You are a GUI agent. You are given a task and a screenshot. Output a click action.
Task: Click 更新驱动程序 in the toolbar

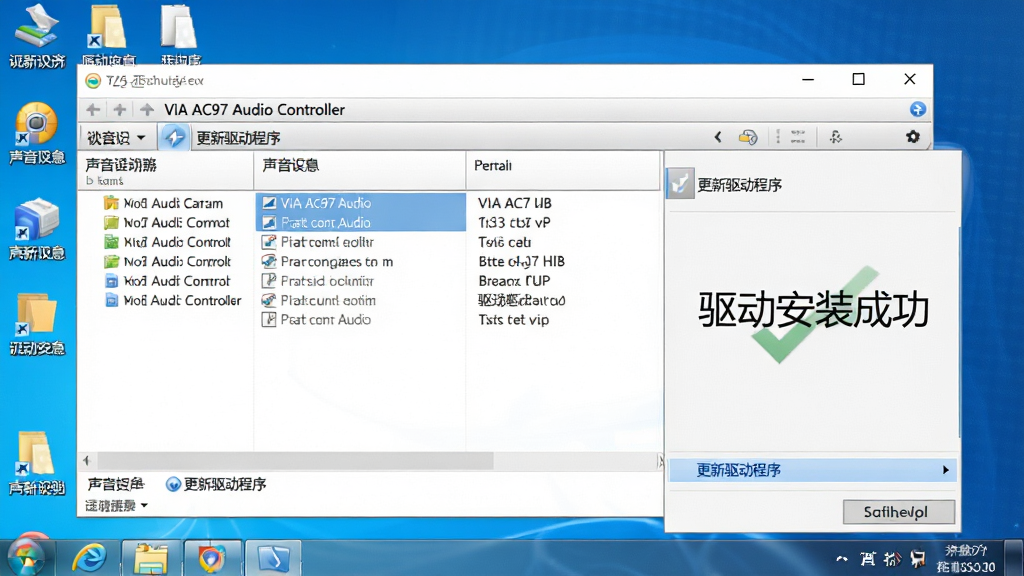click(x=238, y=138)
